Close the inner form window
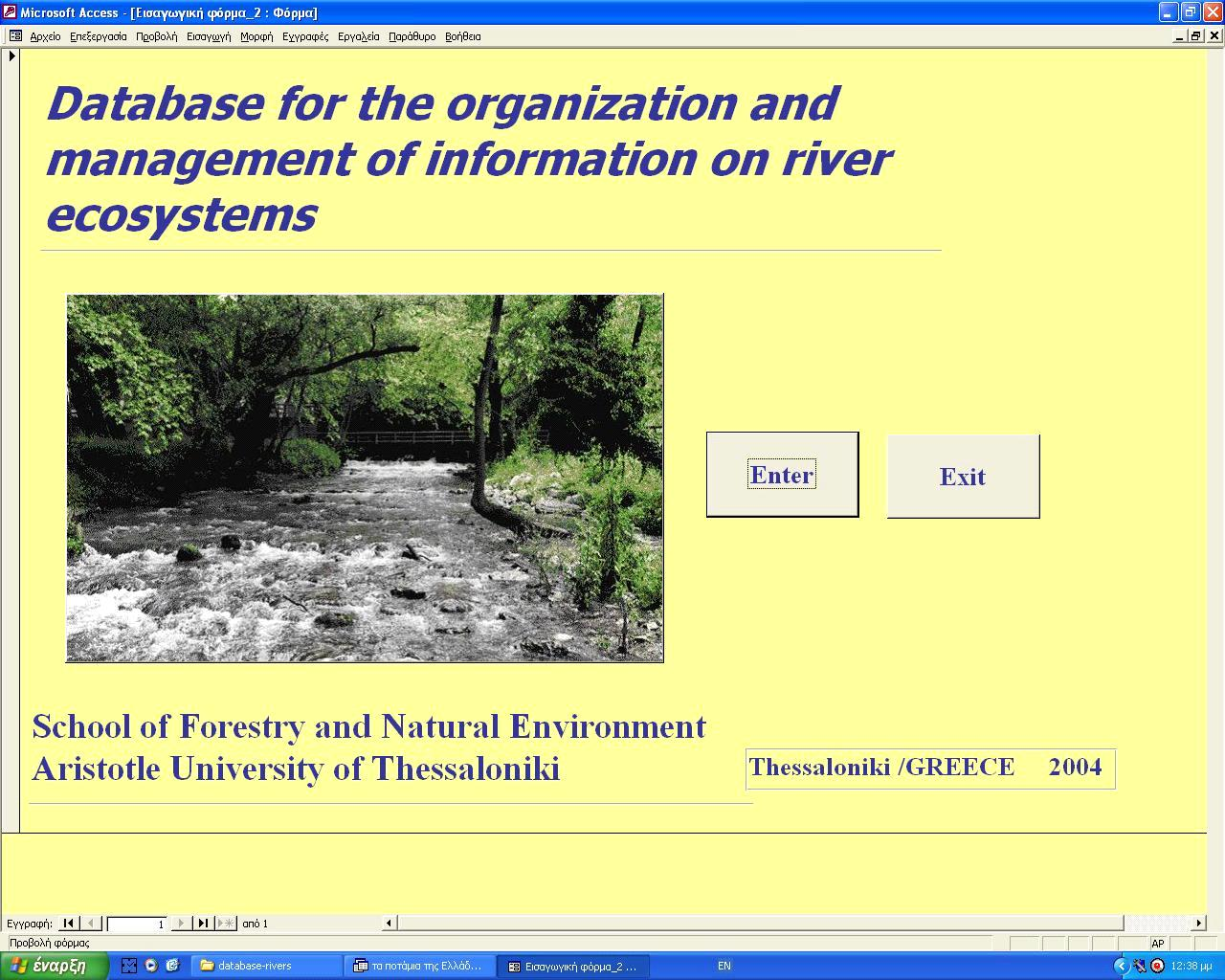This screenshot has width=1225, height=980. click(x=1214, y=36)
